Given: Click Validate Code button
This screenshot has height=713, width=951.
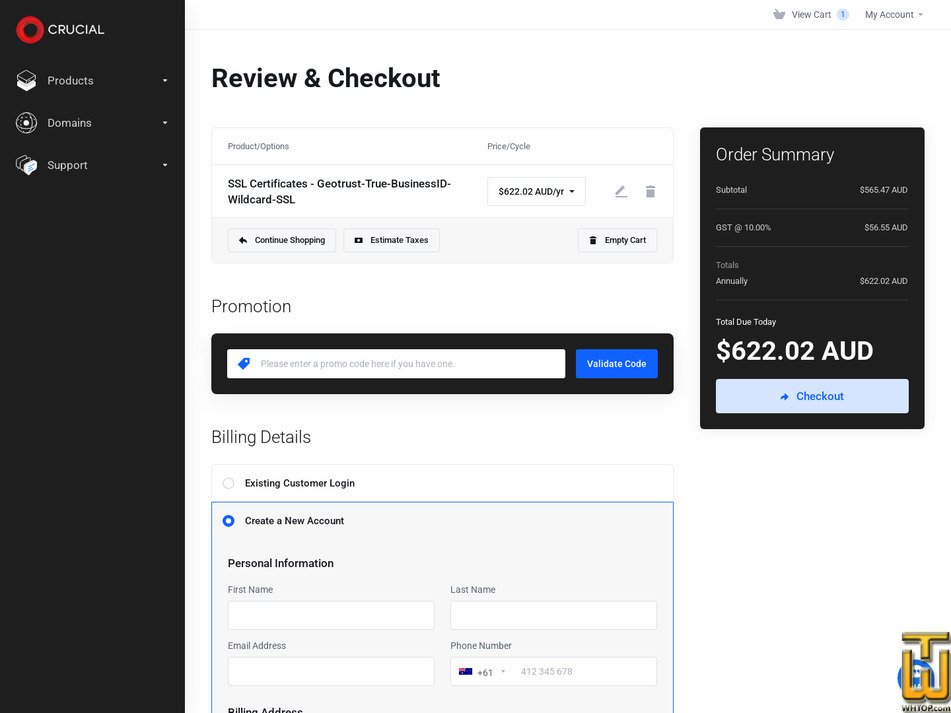Looking at the screenshot, I should click(616, 364).
